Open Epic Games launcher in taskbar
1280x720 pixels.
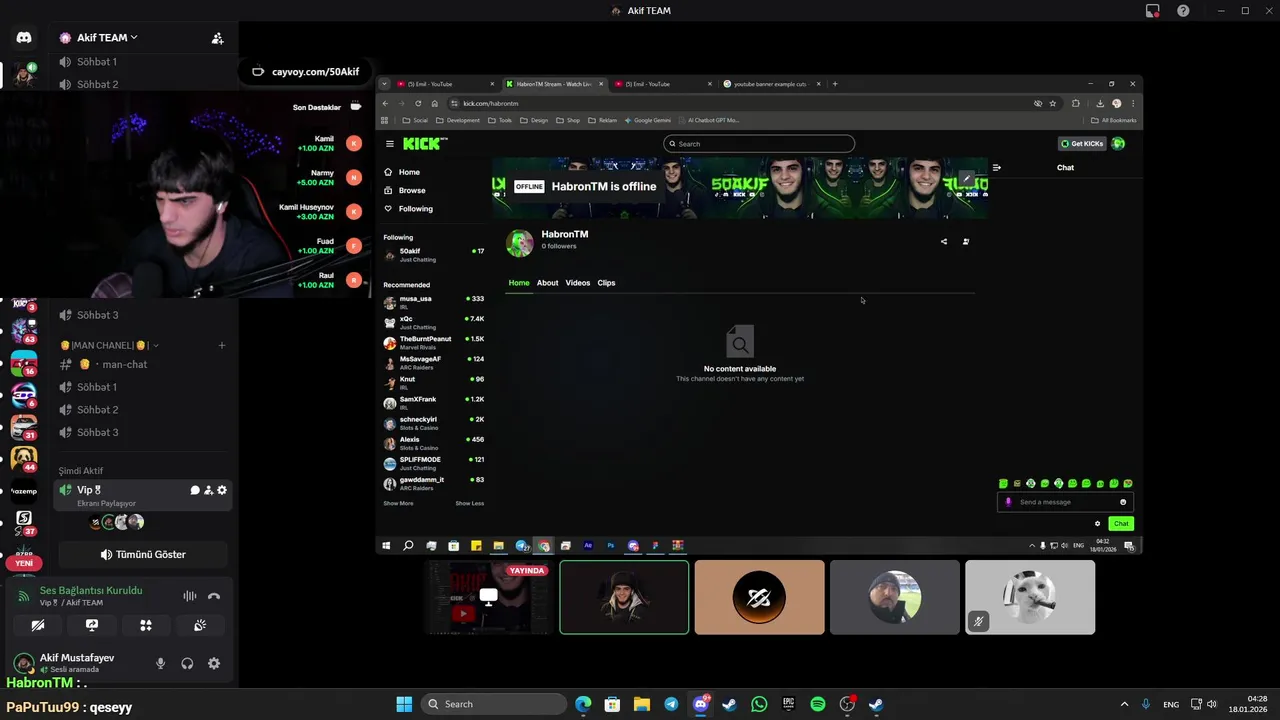pos(788,704)
